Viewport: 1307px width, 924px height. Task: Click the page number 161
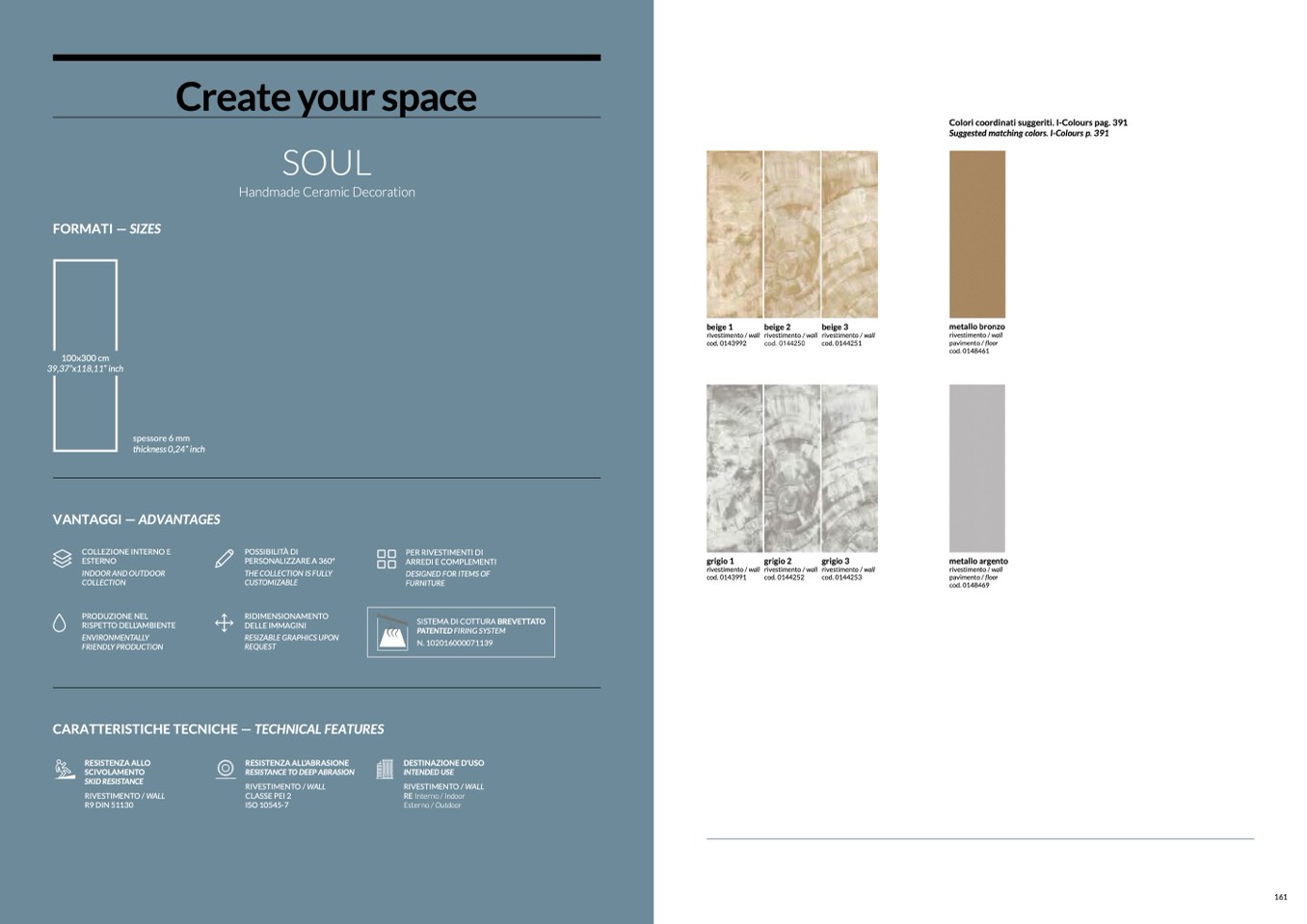(1280, 897)
